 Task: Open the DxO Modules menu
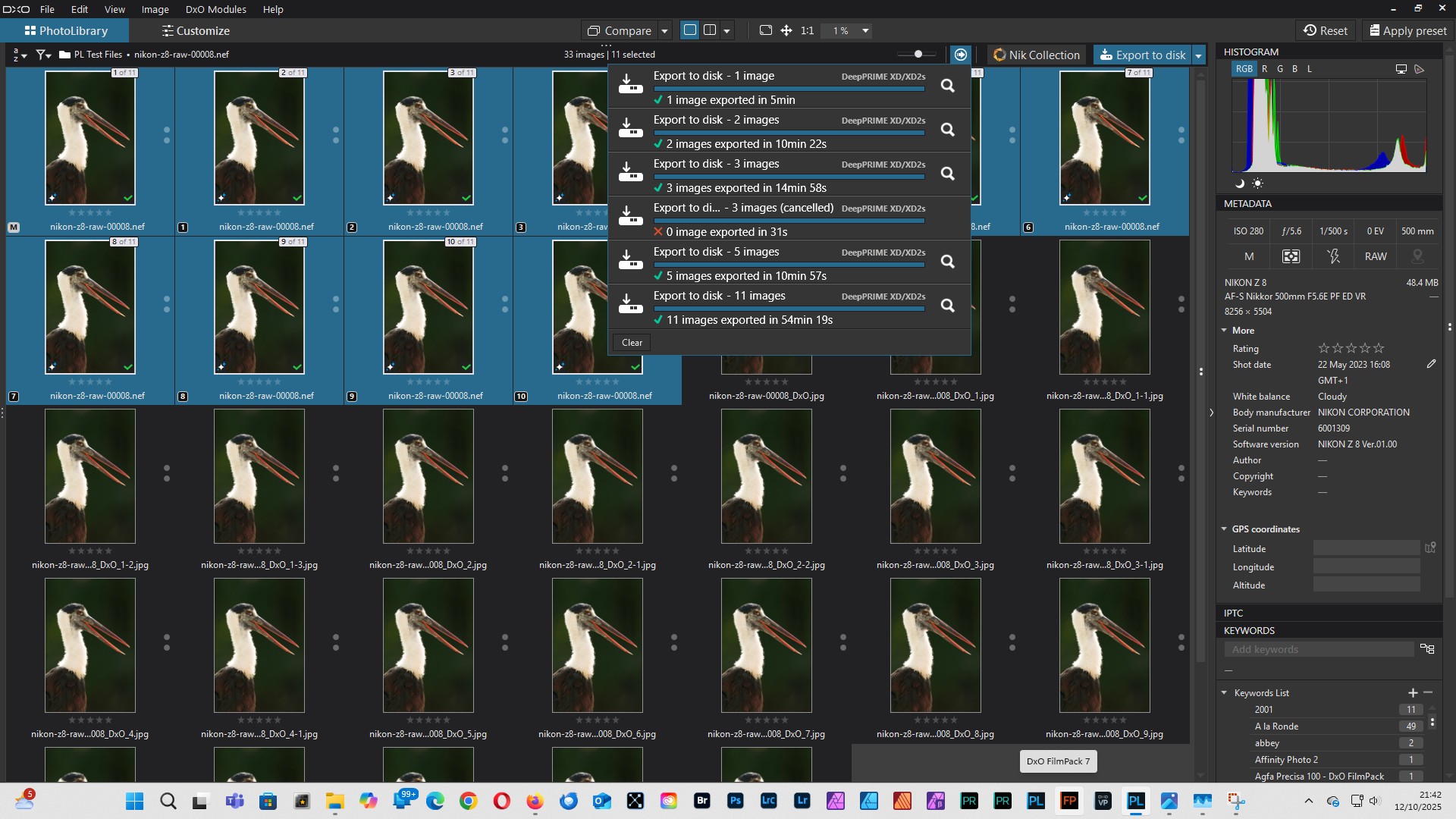(x=215, y=9)
